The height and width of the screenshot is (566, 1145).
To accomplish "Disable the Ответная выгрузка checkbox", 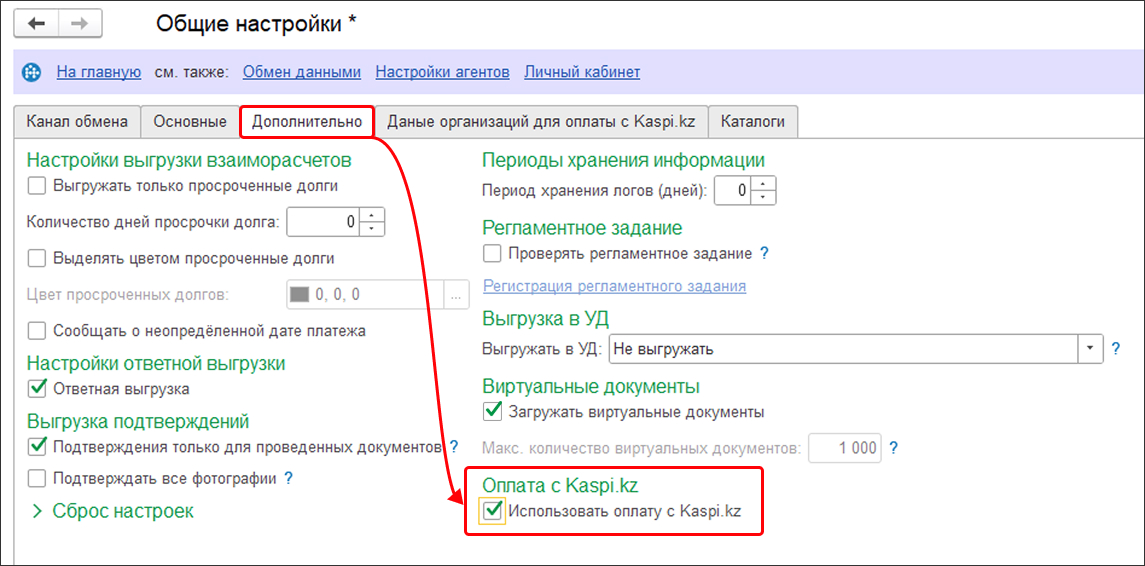I will [x=37, y=389].
